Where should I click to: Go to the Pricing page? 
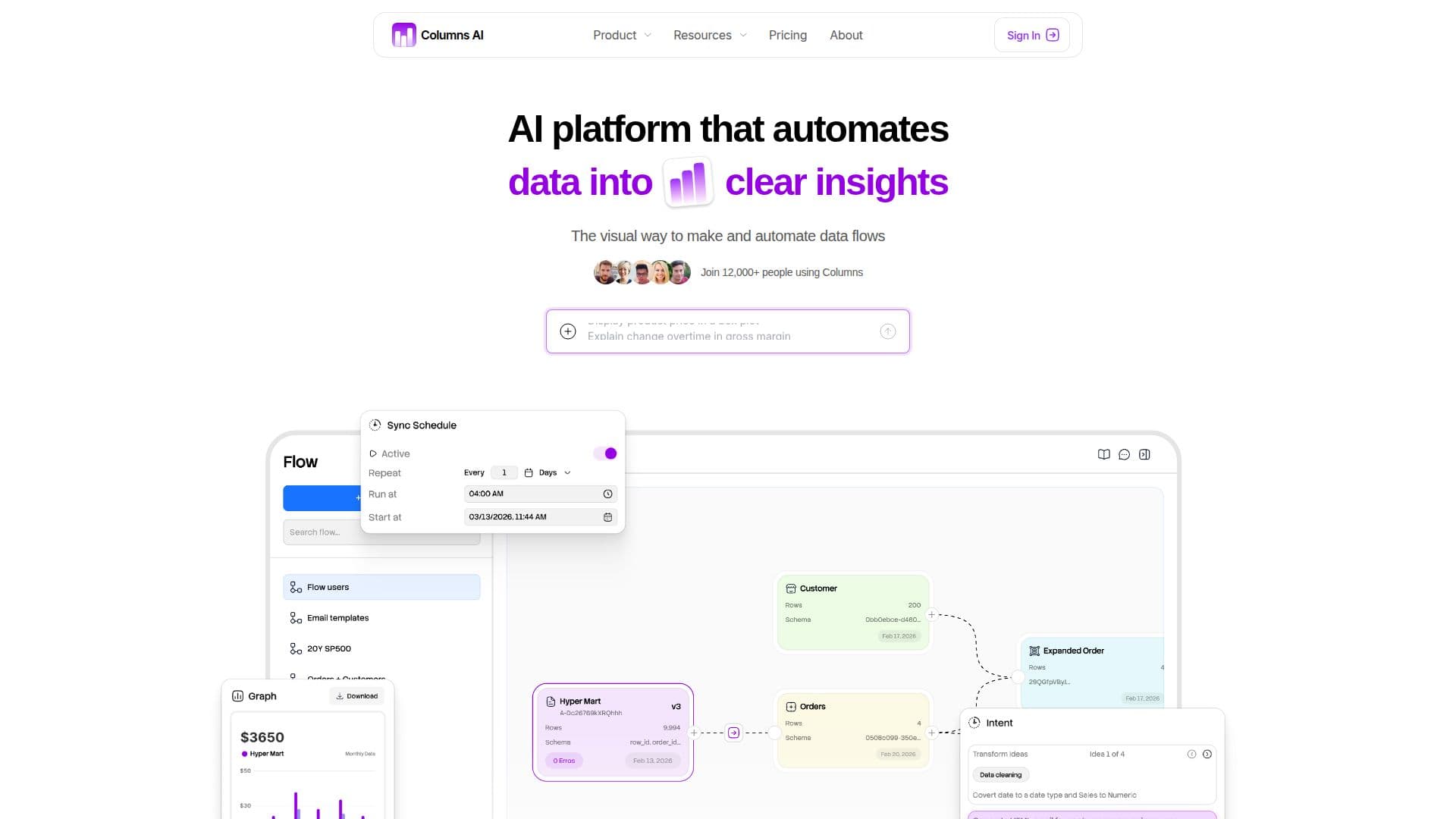(787, 35)
